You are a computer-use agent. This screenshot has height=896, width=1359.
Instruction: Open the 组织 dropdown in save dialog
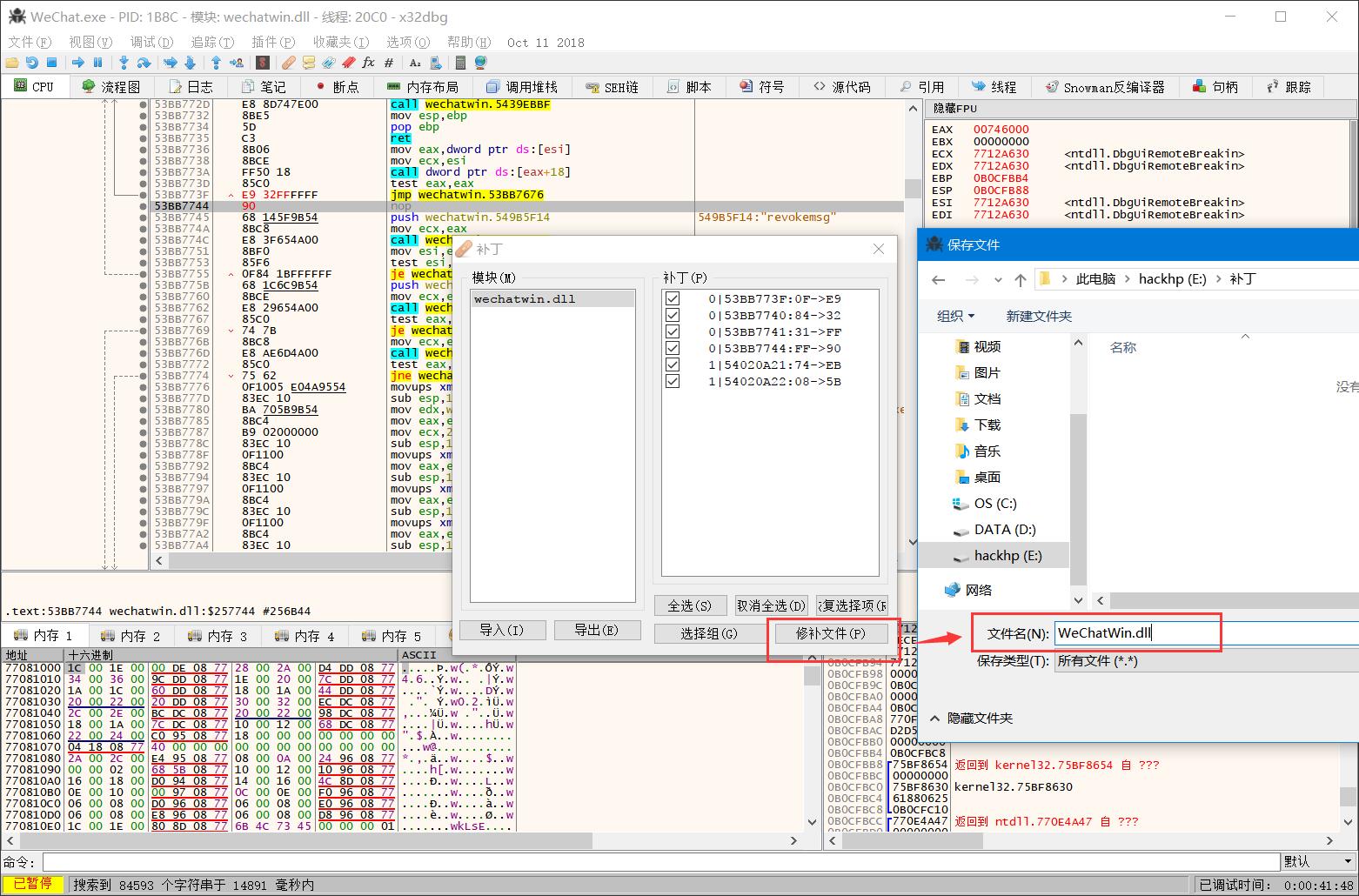[x=955, y=316]
